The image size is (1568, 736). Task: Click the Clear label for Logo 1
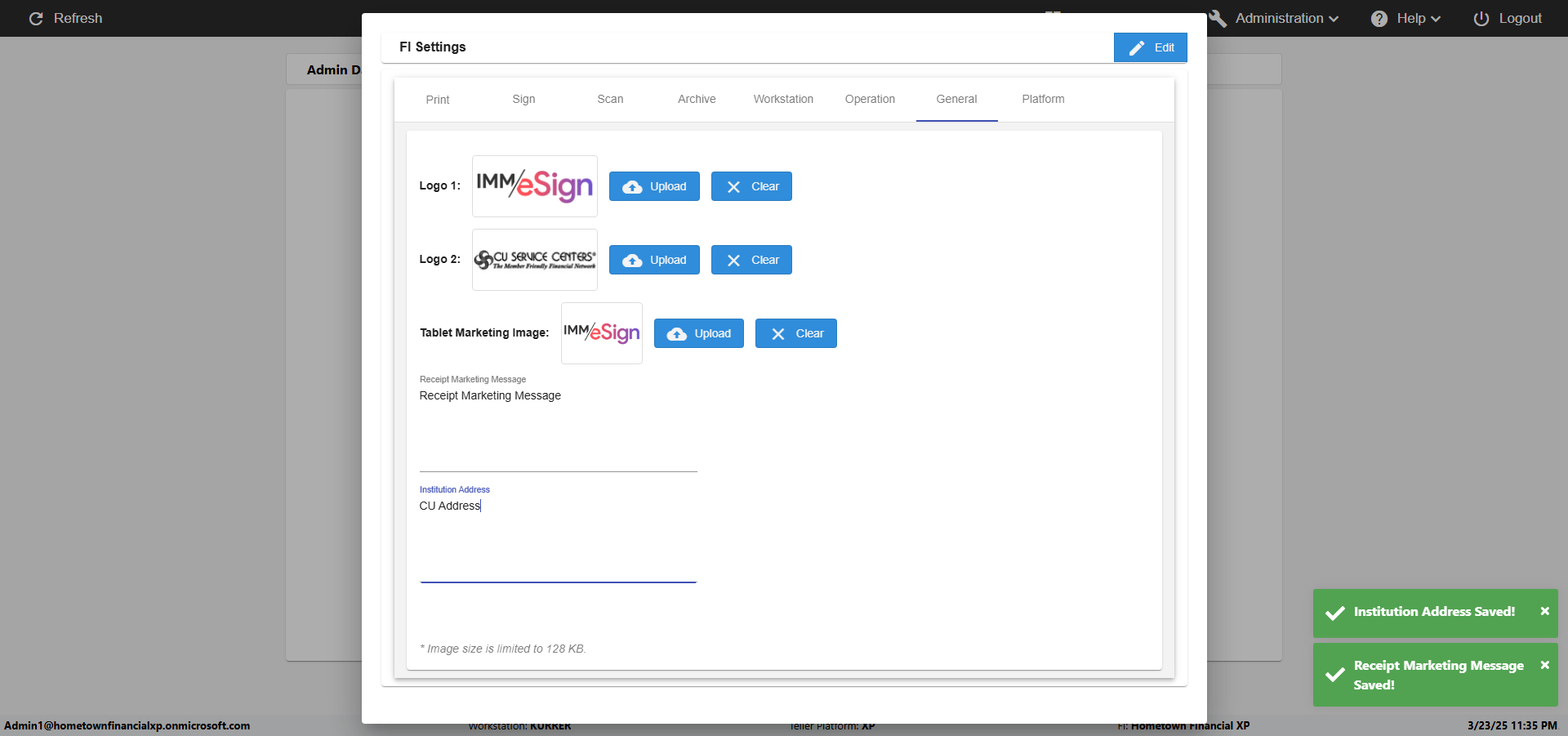[x=765, y=186]
